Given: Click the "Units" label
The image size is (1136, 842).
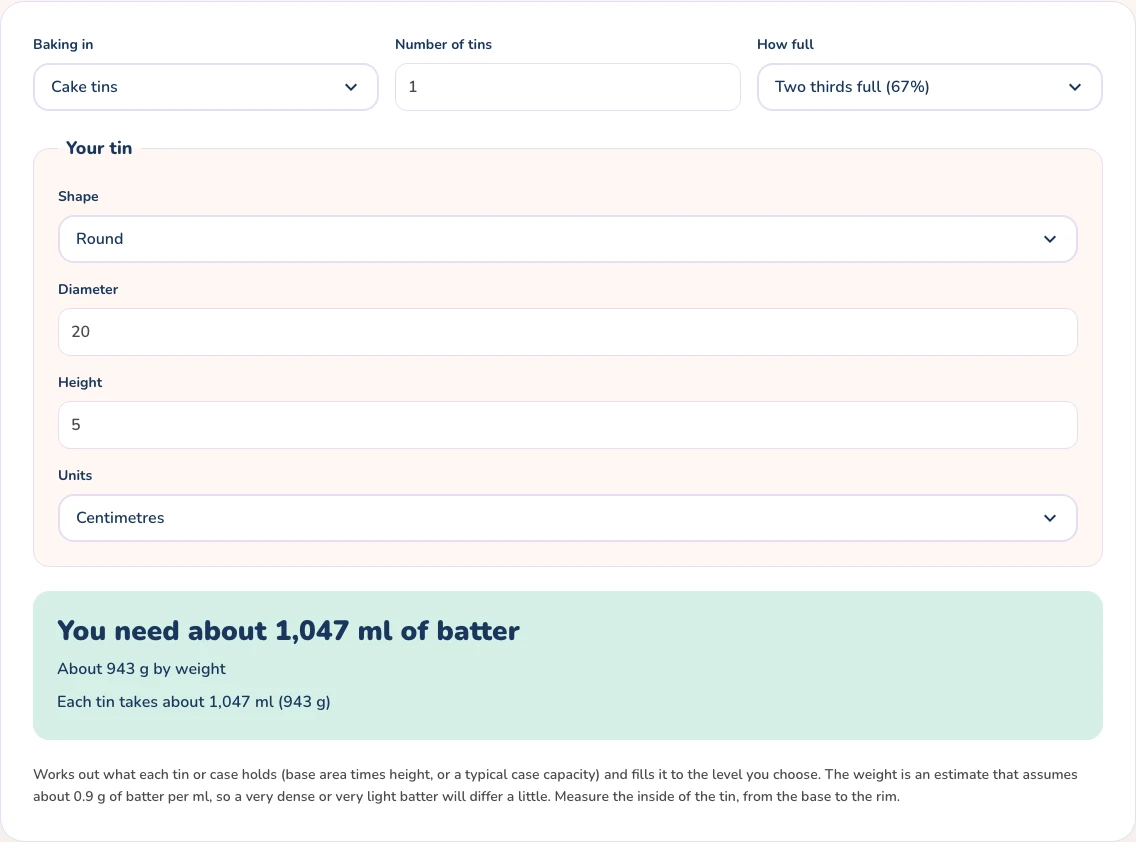Looking at the screenshot, I should (x=75, y=475).
